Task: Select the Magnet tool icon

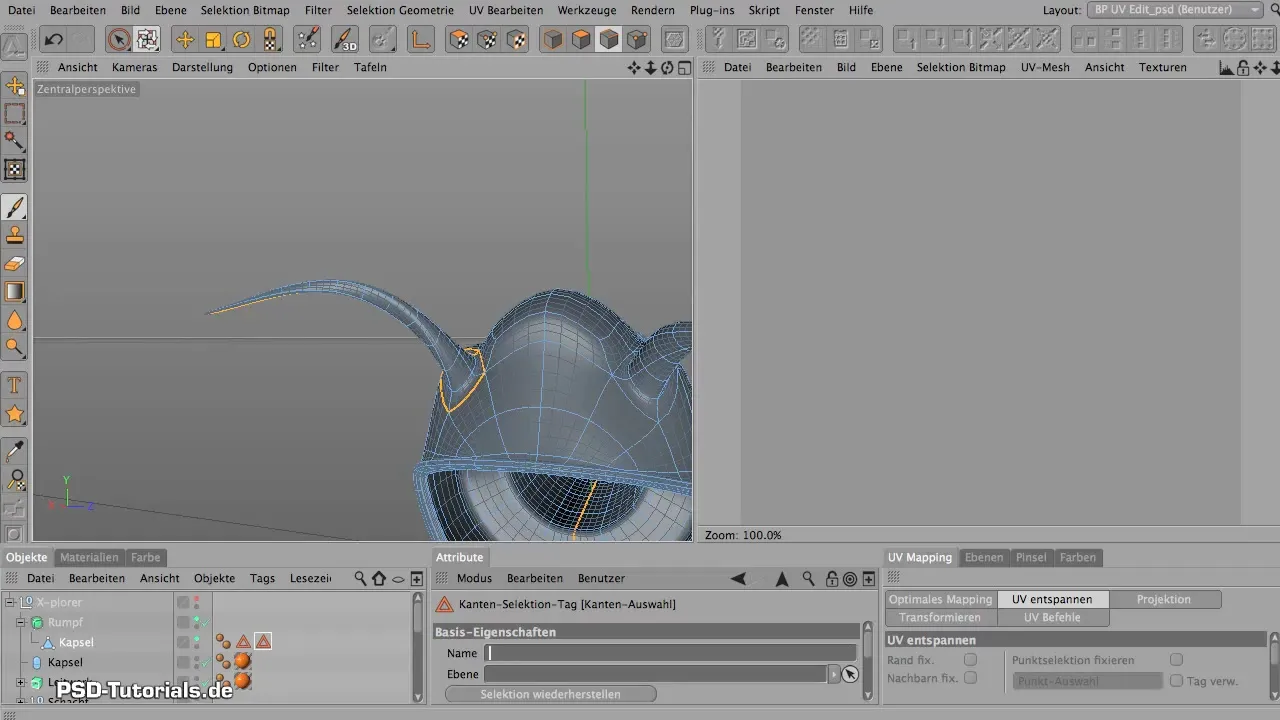Action: click(x=270, y=40)
